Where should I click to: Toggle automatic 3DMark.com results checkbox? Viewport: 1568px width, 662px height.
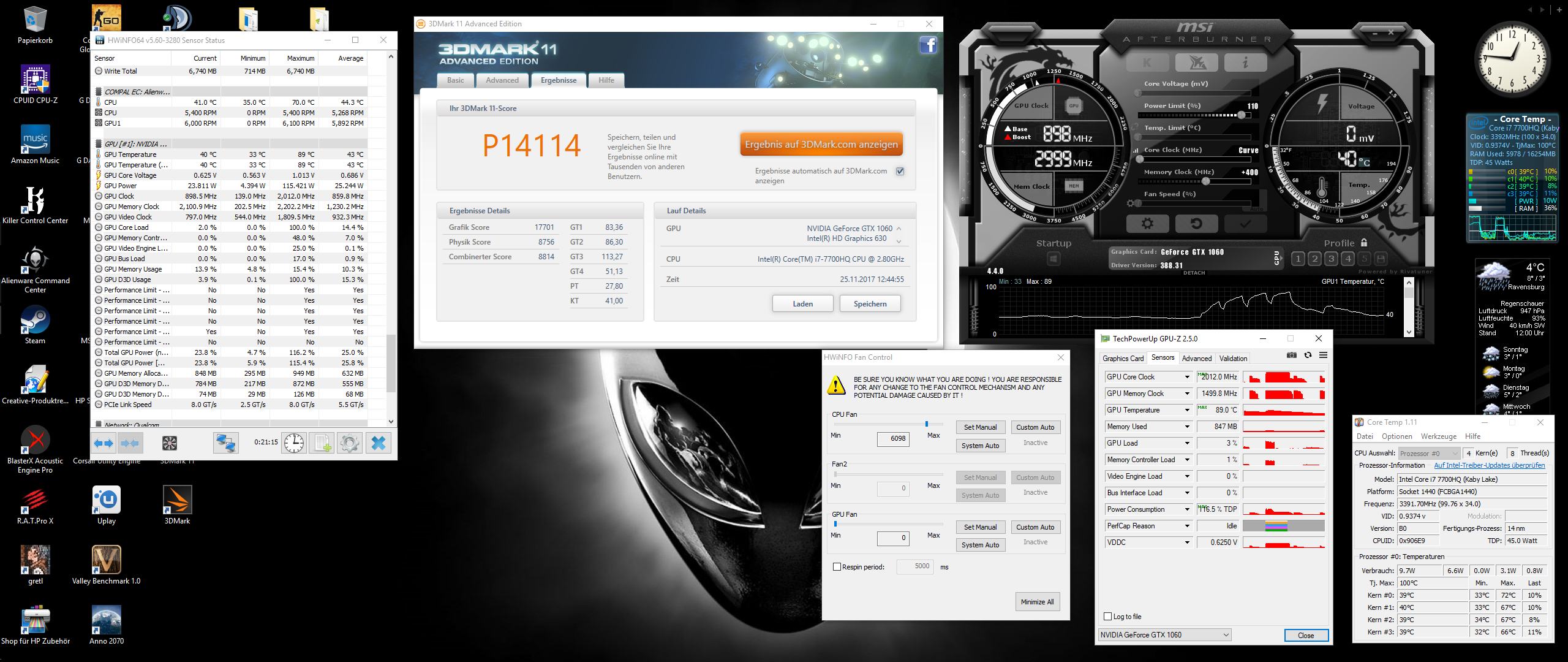[x=900, y=171]
